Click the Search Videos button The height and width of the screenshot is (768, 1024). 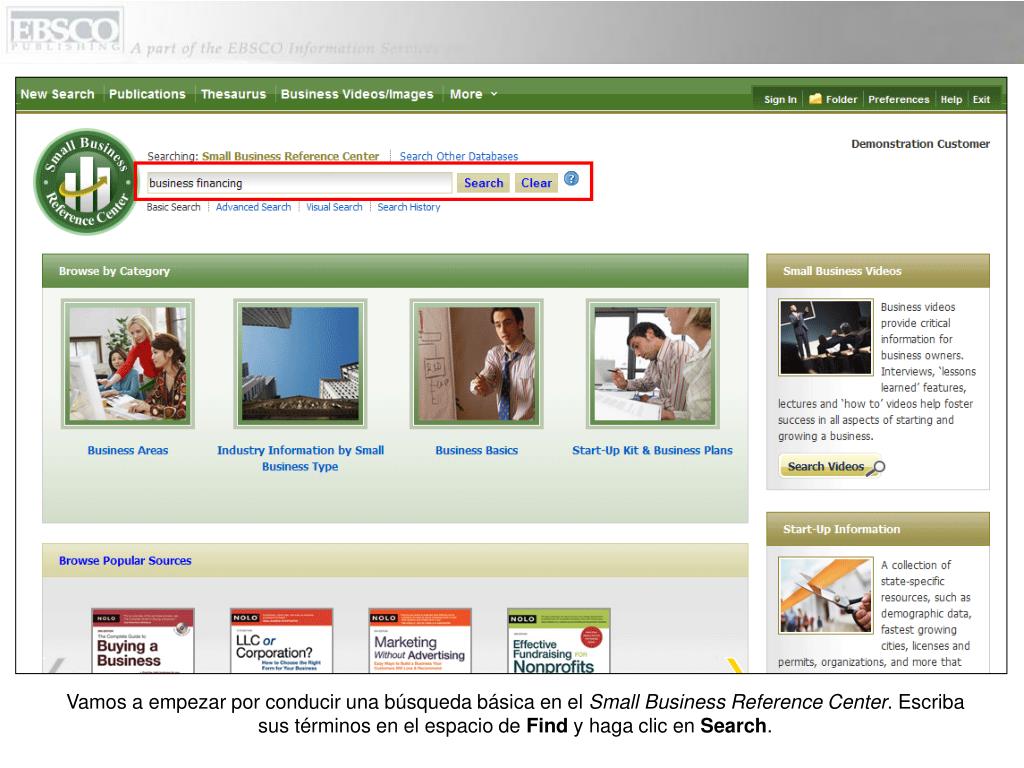(x=831, y=466)
